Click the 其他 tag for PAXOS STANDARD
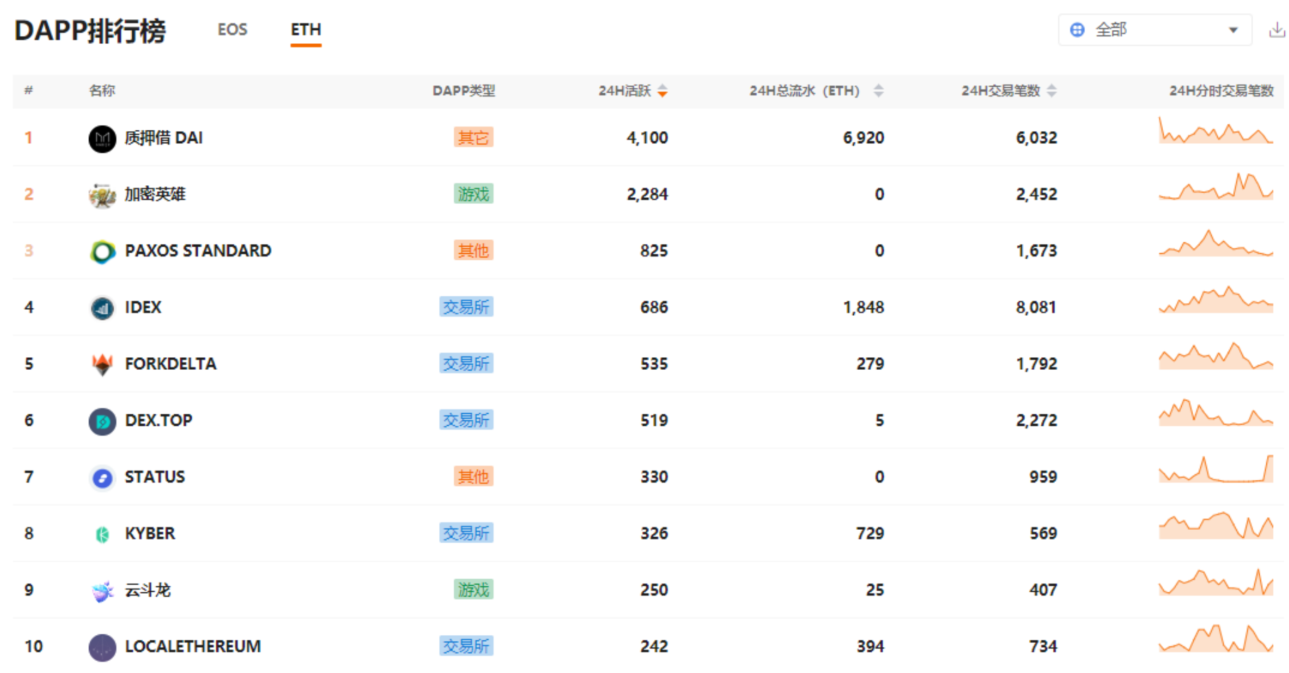 tap(474, 251)
